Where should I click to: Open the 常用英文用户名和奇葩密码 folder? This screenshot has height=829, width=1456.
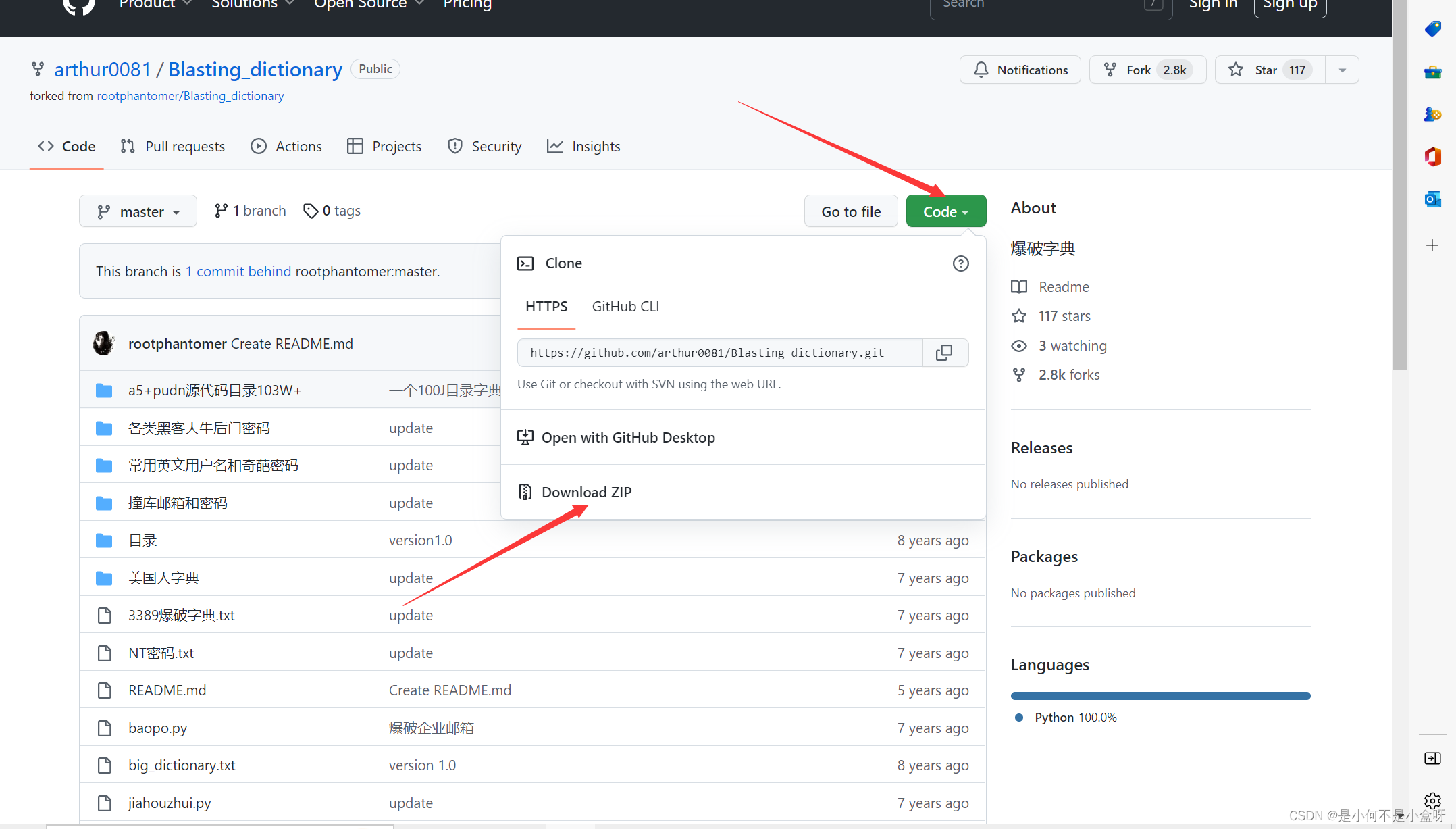[213, 465]
